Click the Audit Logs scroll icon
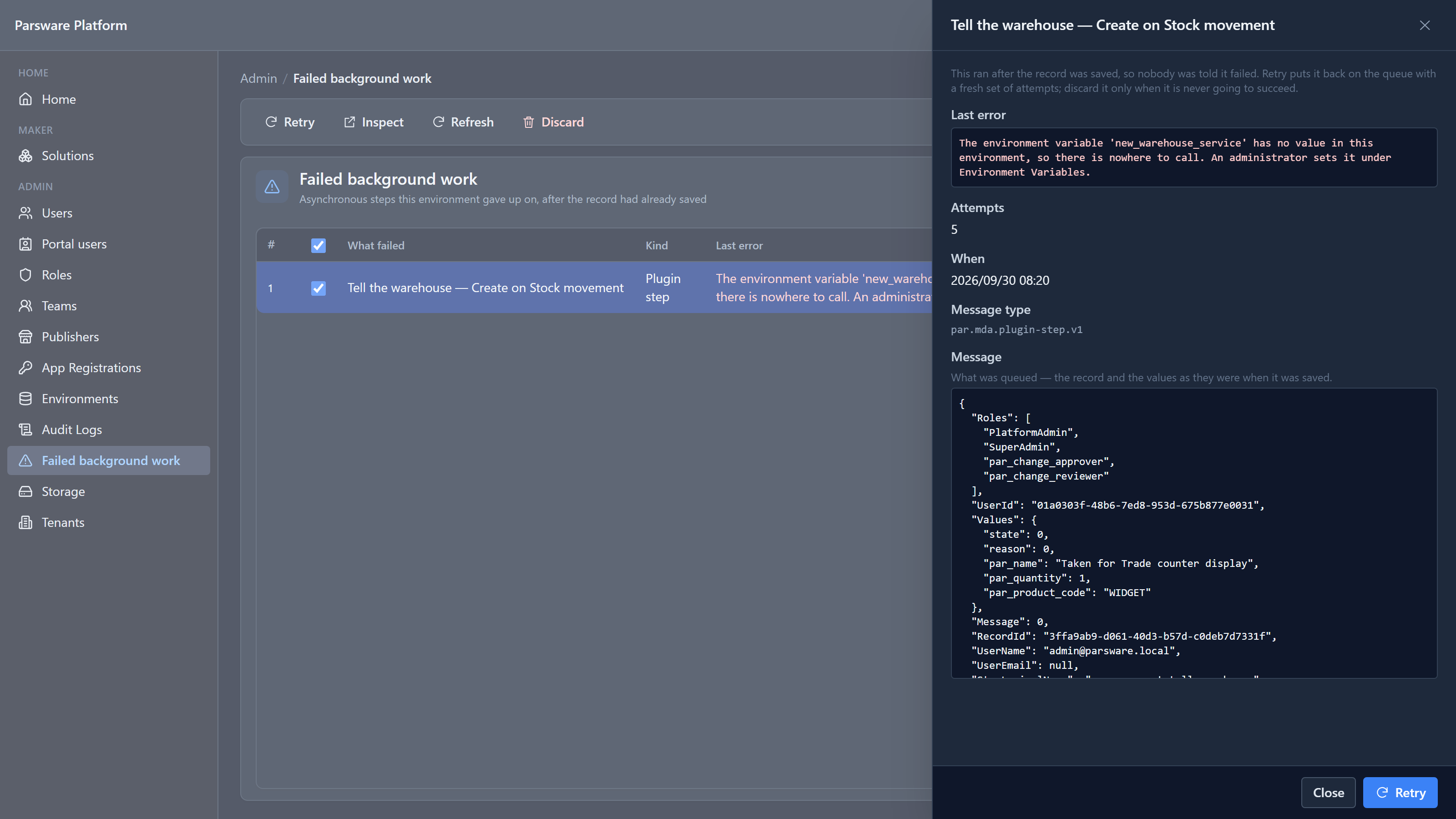 tap(25, 430)
